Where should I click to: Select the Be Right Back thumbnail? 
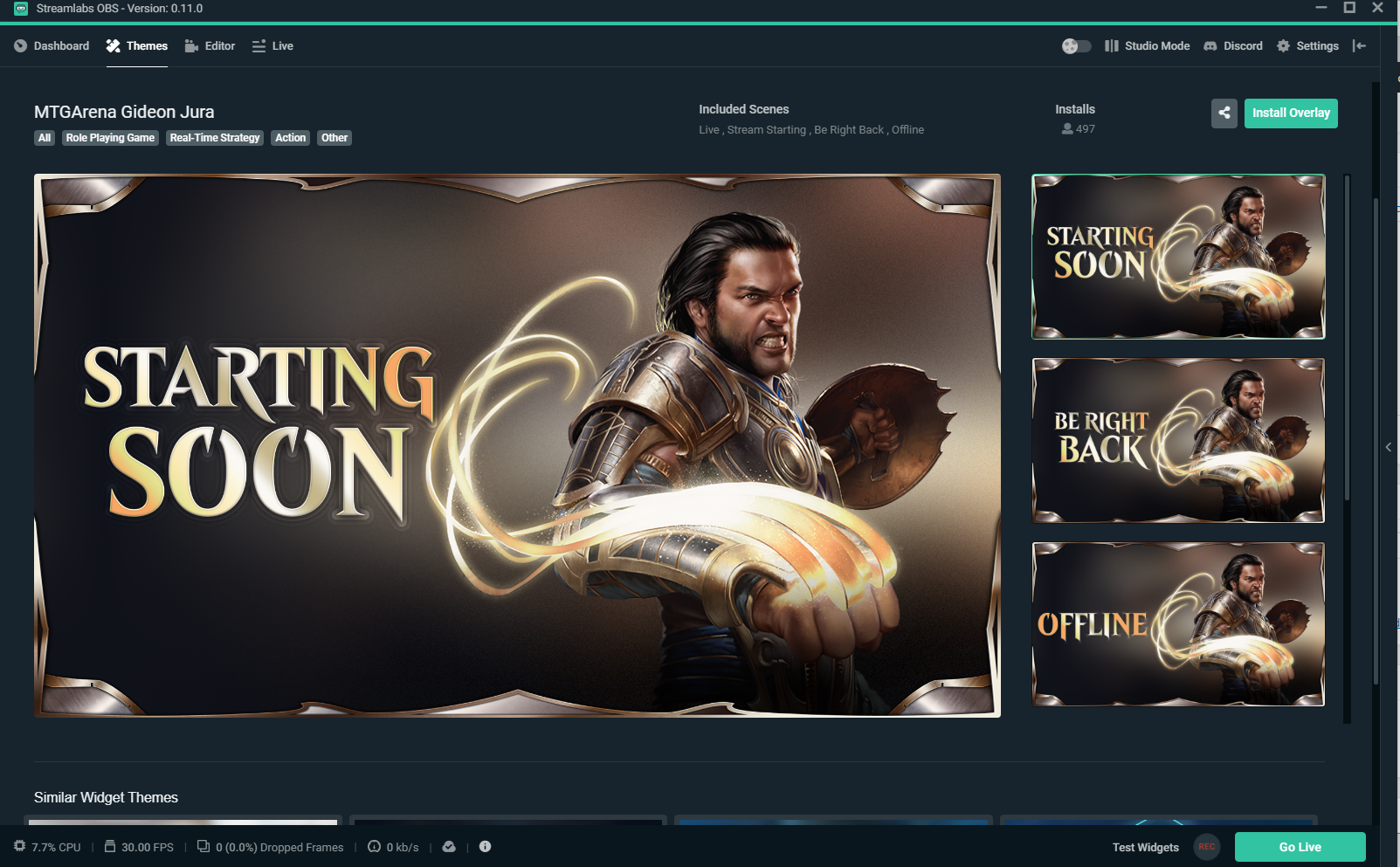1178,441
